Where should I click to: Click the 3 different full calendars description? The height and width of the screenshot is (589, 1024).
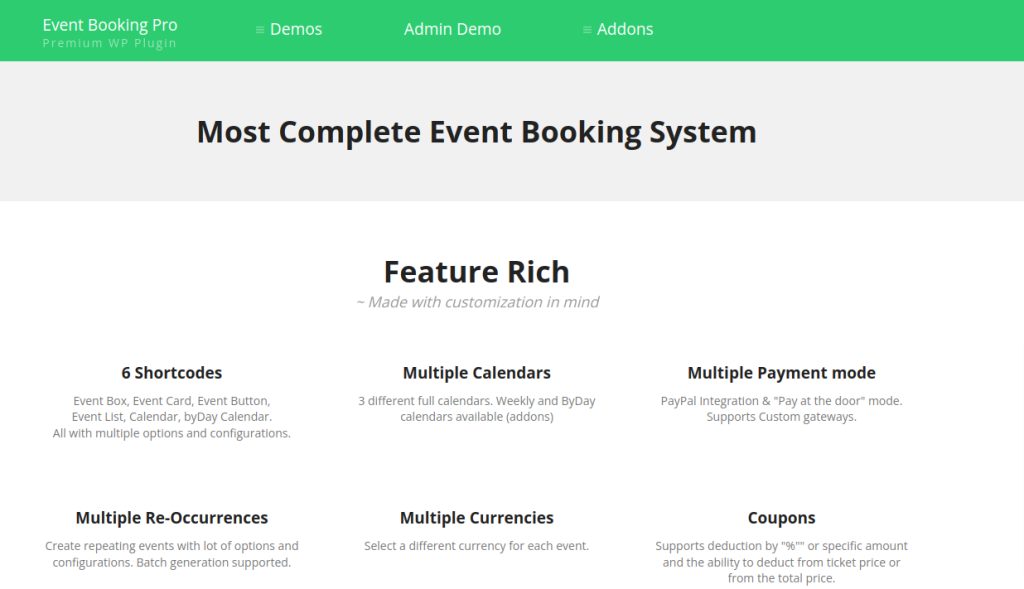pos(476,408)
